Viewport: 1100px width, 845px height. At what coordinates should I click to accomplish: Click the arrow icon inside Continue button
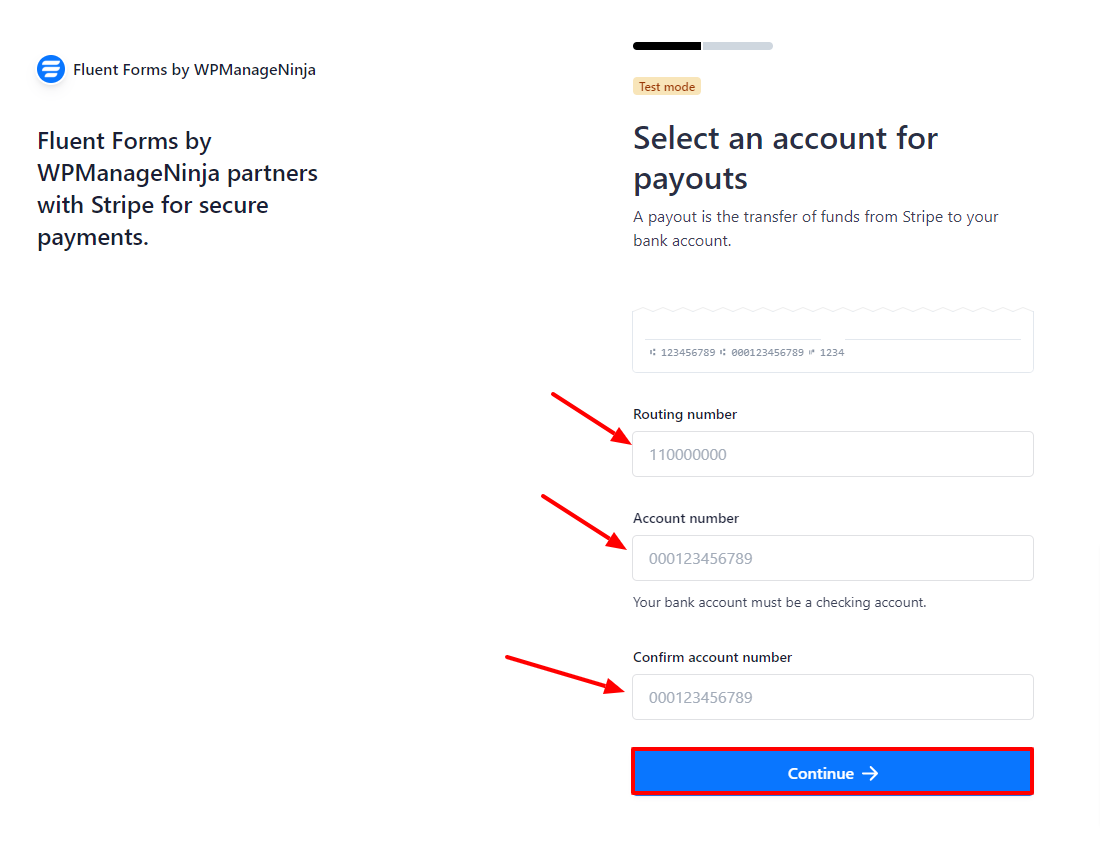[870, 773]
